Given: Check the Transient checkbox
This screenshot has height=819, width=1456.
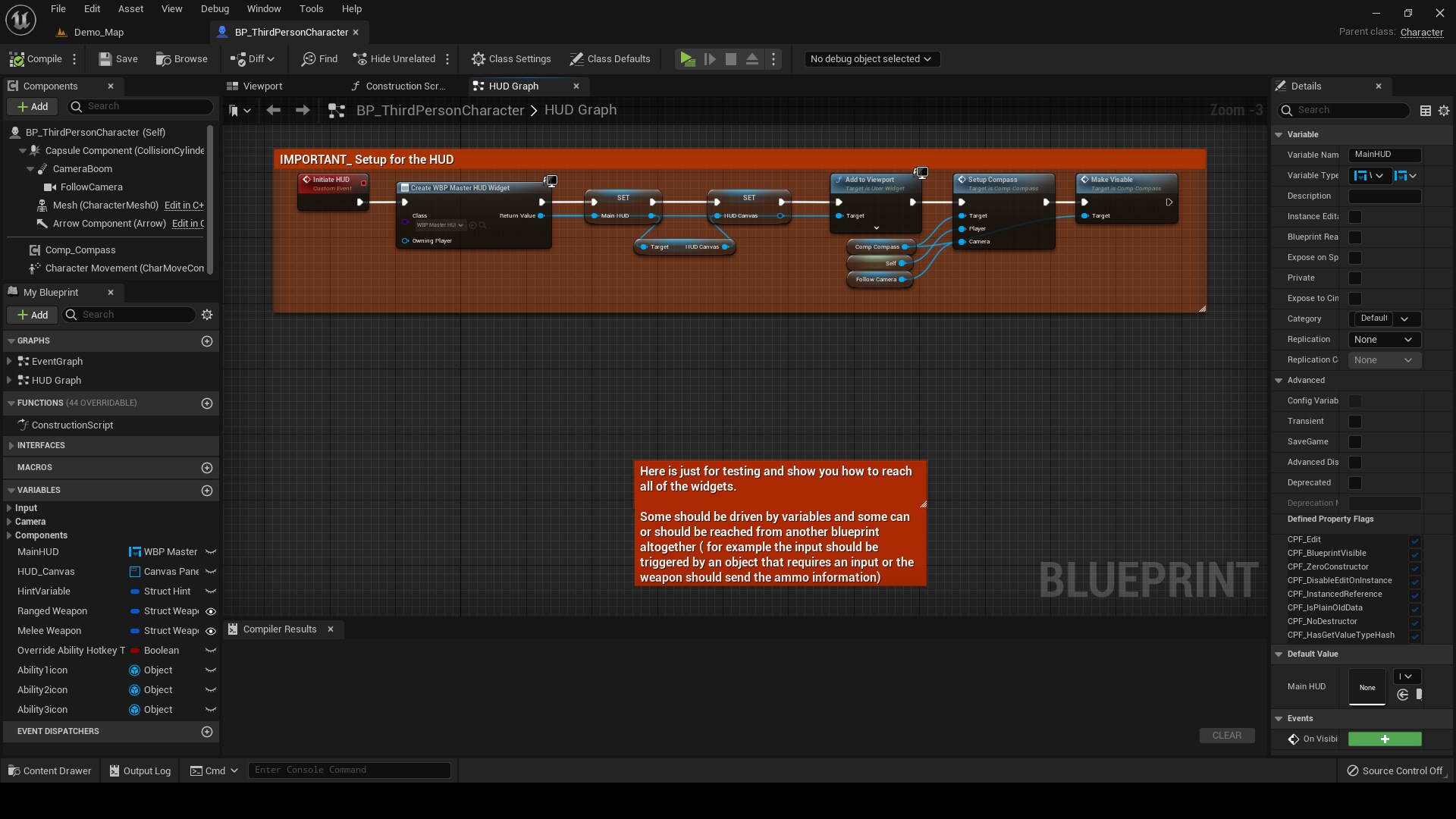Looking at the screenshot, I should [x=1354, y=422].
